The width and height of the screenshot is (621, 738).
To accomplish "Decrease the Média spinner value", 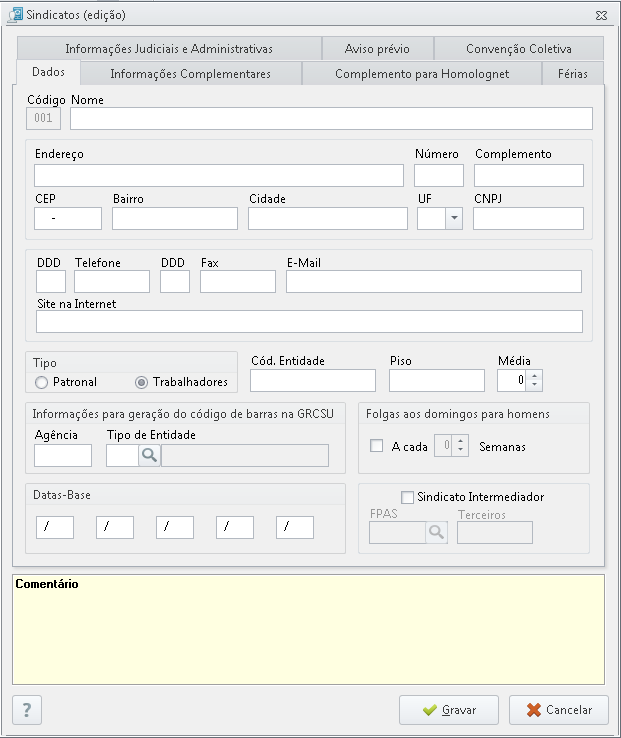I will point(534,385).
